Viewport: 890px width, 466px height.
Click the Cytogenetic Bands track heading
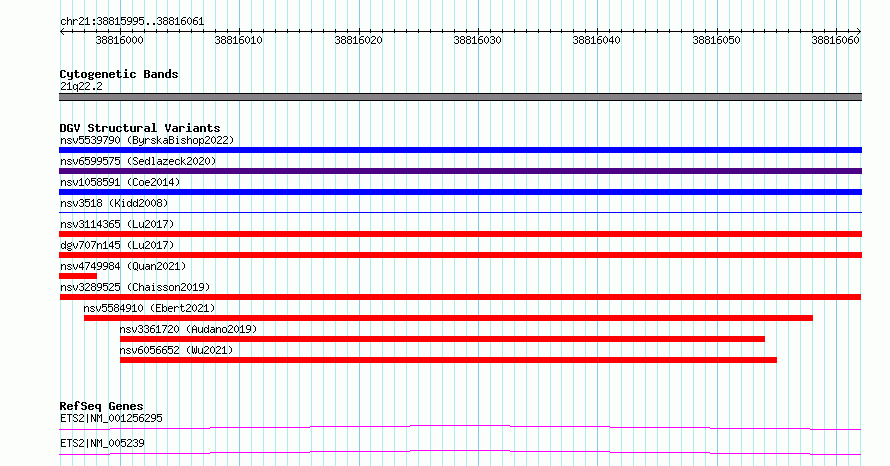(119, 74)
